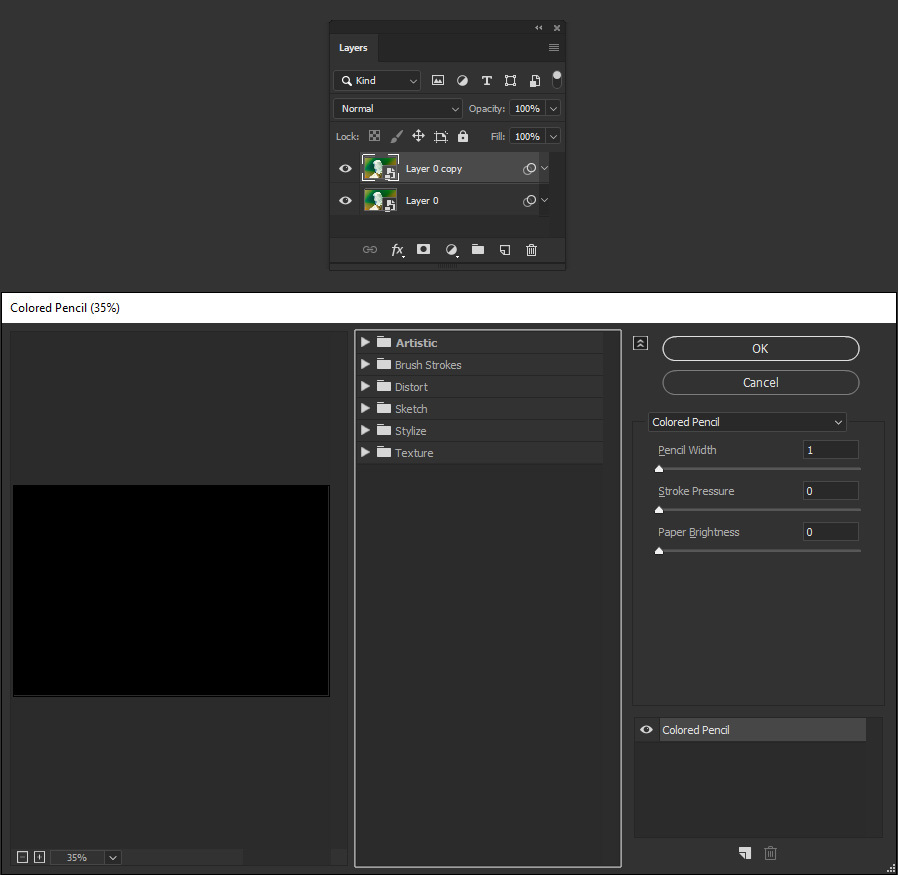Click the Paper Brightness value field
Viewport: 898px width, 875px height.
[830, 532]
